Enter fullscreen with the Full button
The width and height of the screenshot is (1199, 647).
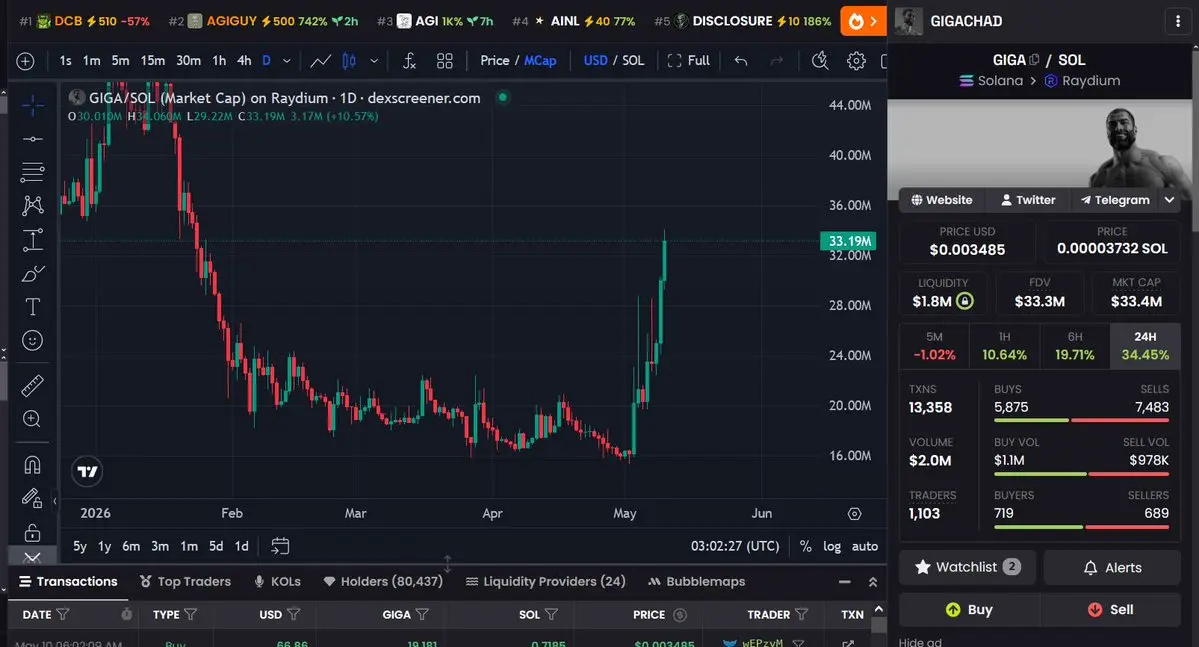point(688,60)
